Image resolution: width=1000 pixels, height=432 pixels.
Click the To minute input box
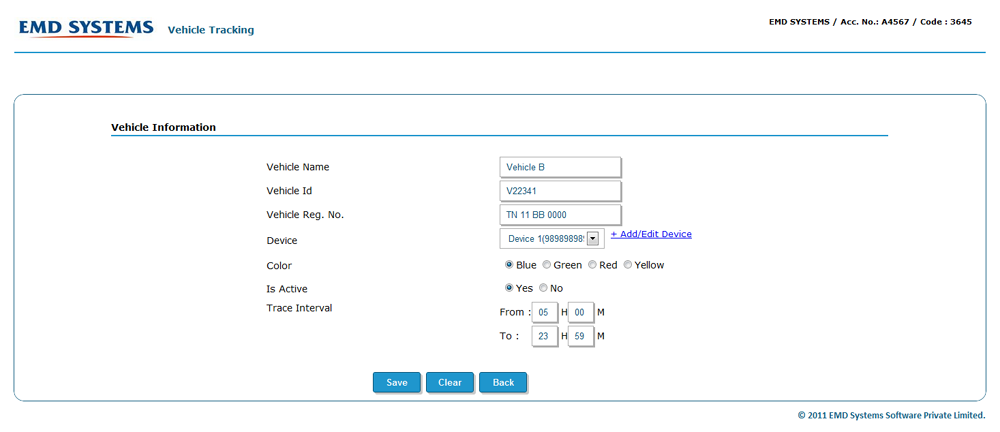[581, 336]
